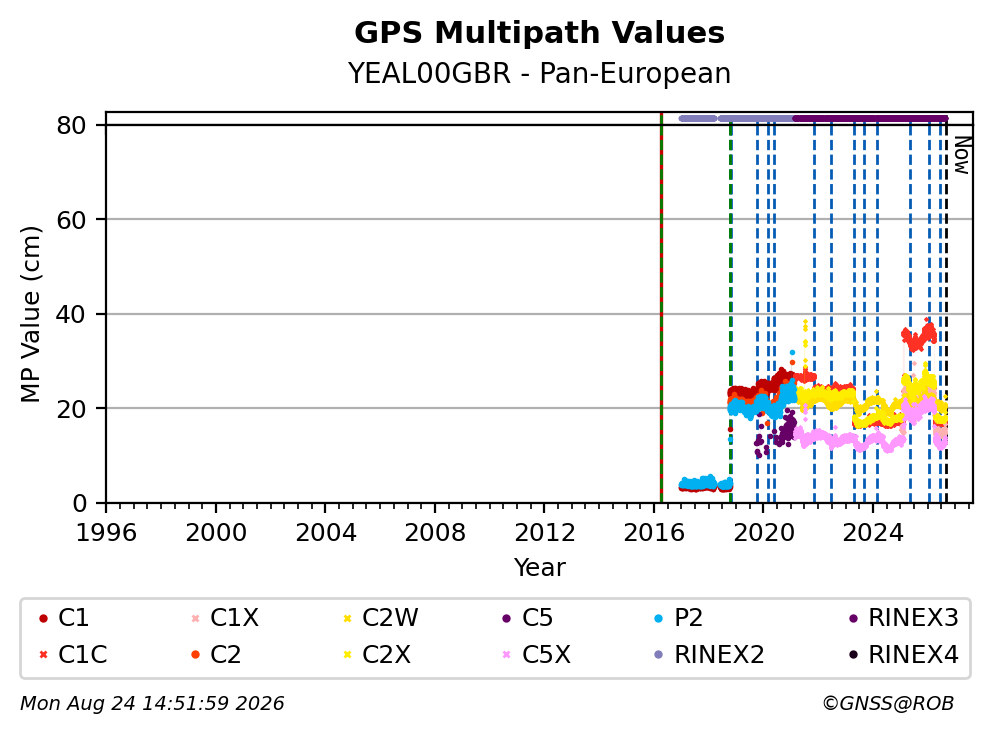992x734 pixels.
Task: Click the RINEX2 legend entry
Action: 709,655
